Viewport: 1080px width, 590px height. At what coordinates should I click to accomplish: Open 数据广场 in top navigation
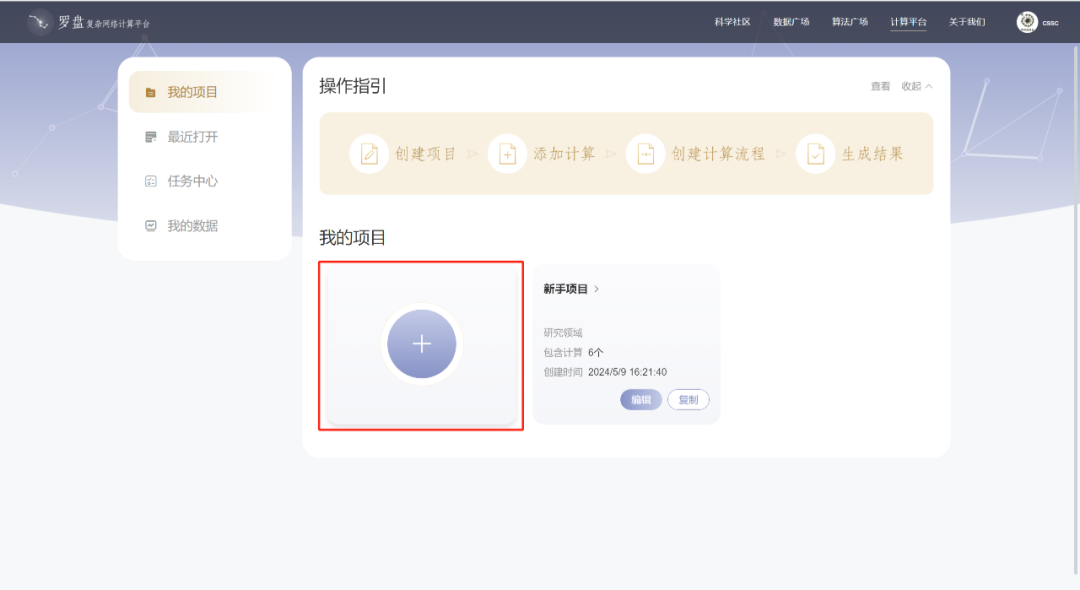pyautogui.click(x=791, y=22)
